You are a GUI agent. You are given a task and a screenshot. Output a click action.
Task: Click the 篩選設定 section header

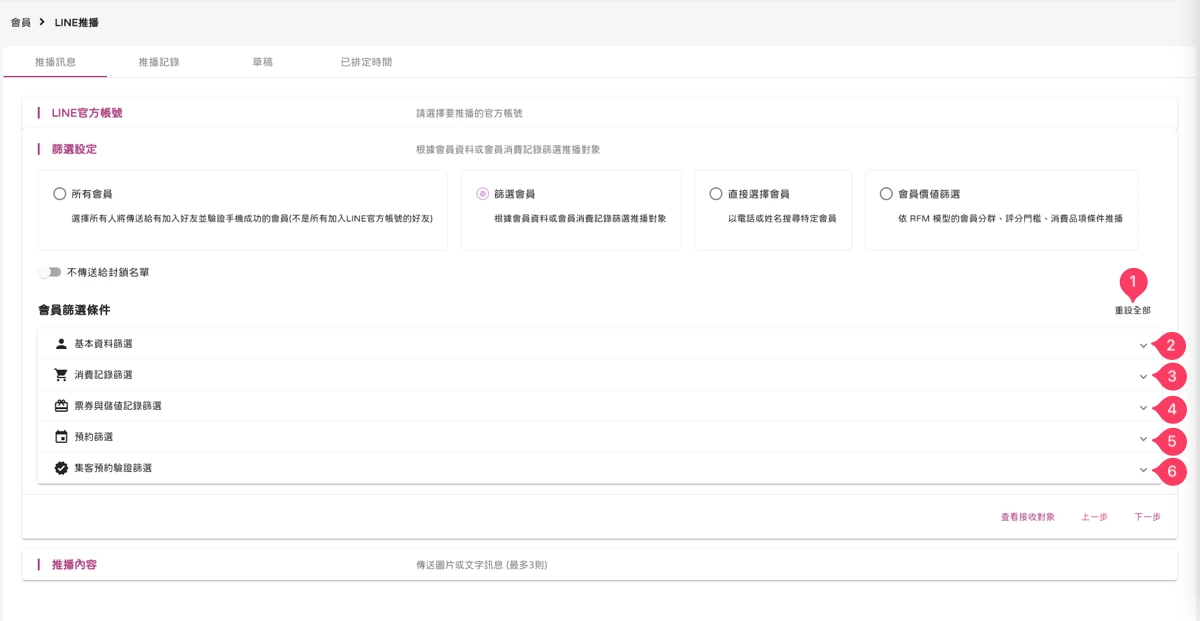tap(599, 149)
